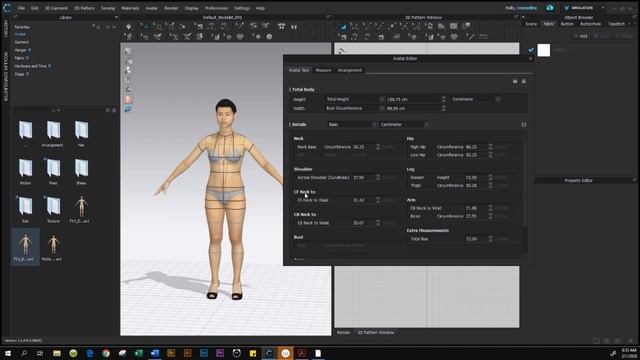This screenshot has height=360, width=640.
Task: Increment Total Height stepper in Avatar Editor
Action: [443, 98]
